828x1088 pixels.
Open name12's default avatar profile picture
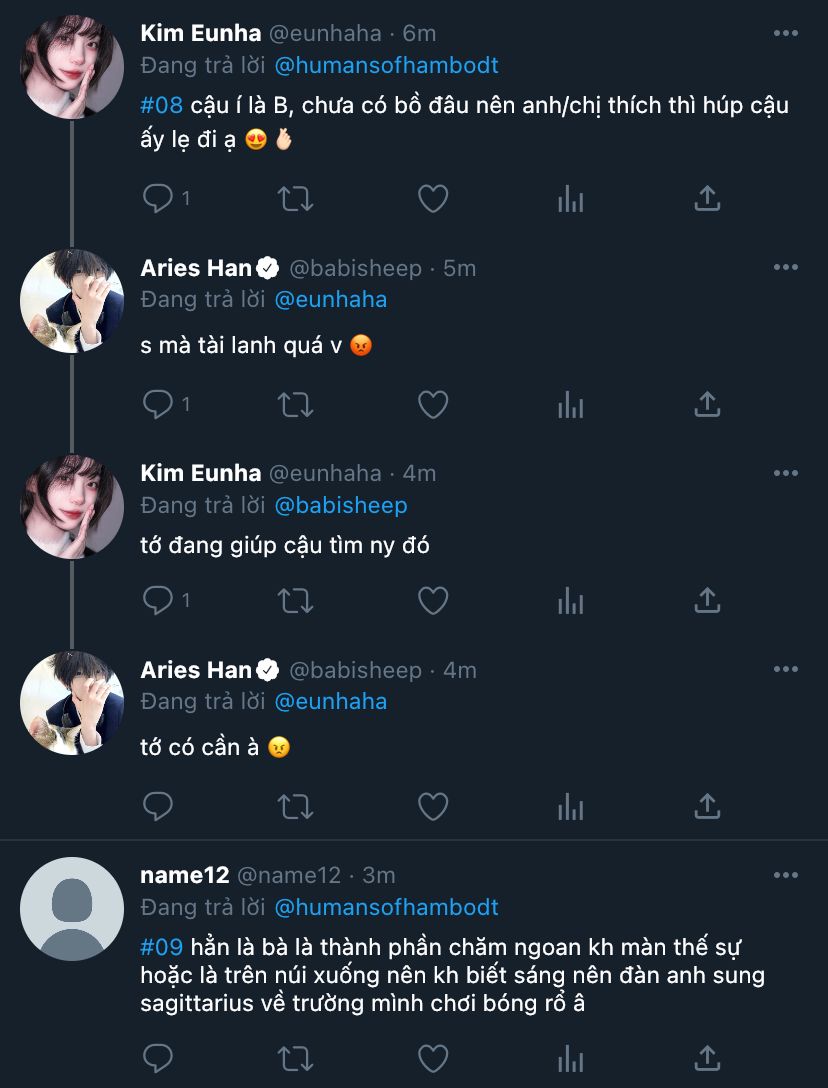coord(72,908)
